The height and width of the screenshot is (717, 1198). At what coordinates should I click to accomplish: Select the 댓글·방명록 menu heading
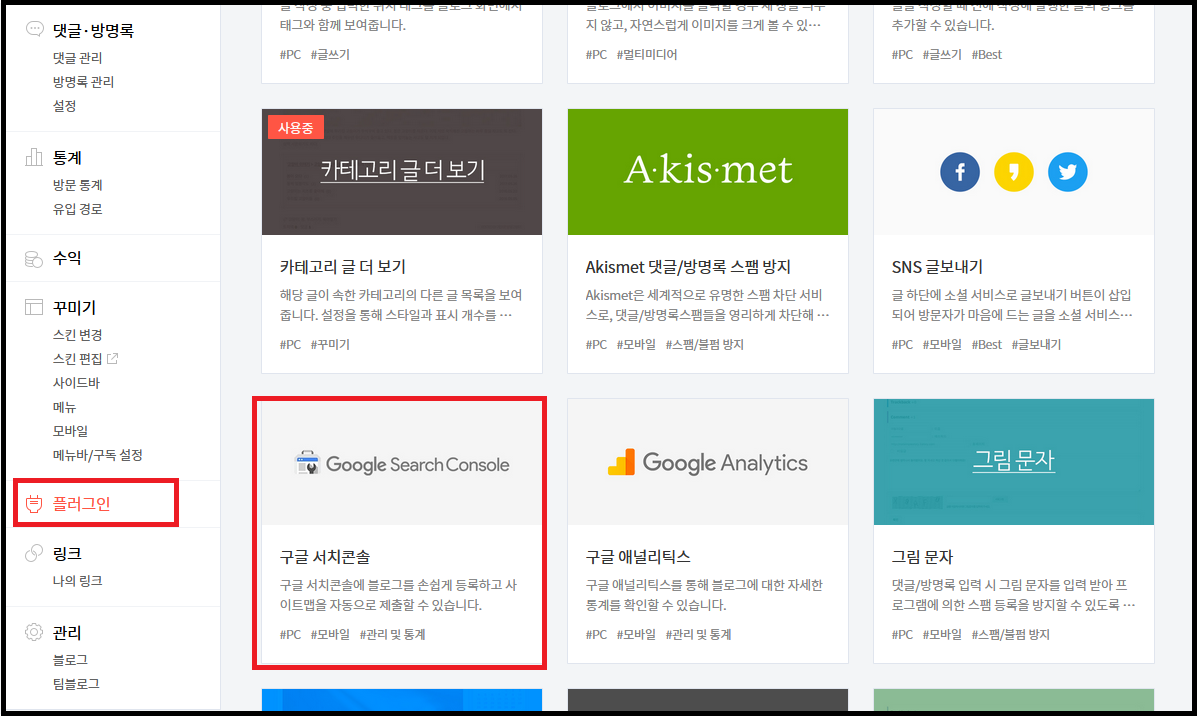pyautogui.click(x=93, y=31)
